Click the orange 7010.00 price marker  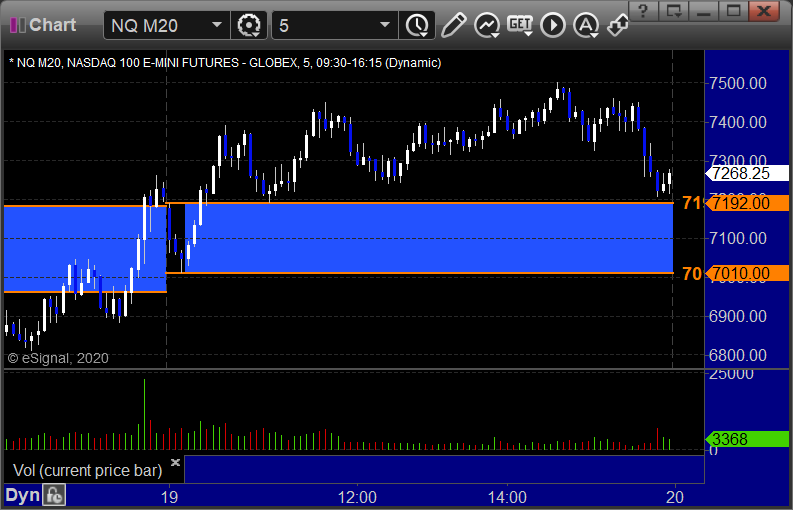[747, 273]
